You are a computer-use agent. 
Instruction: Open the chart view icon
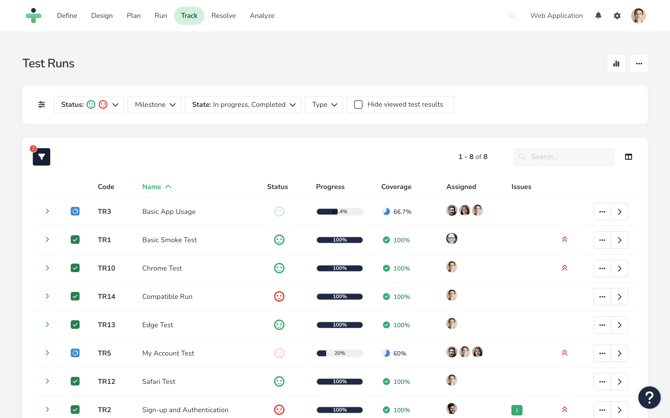(x=616, y=64)
